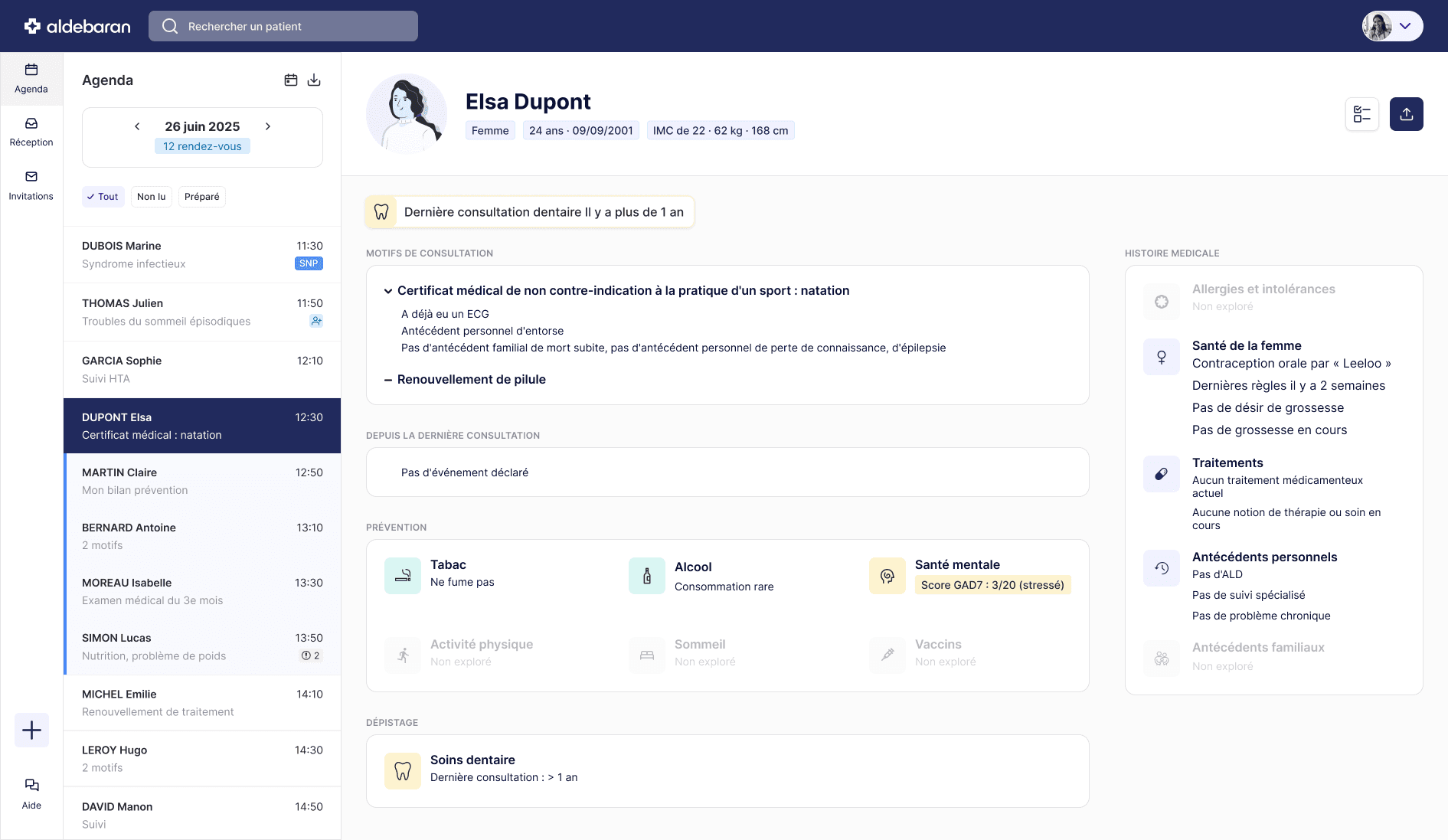Click 'A déjà eu un ECG' line
The image size is (1448, 840).
click(x=445, y=314)
